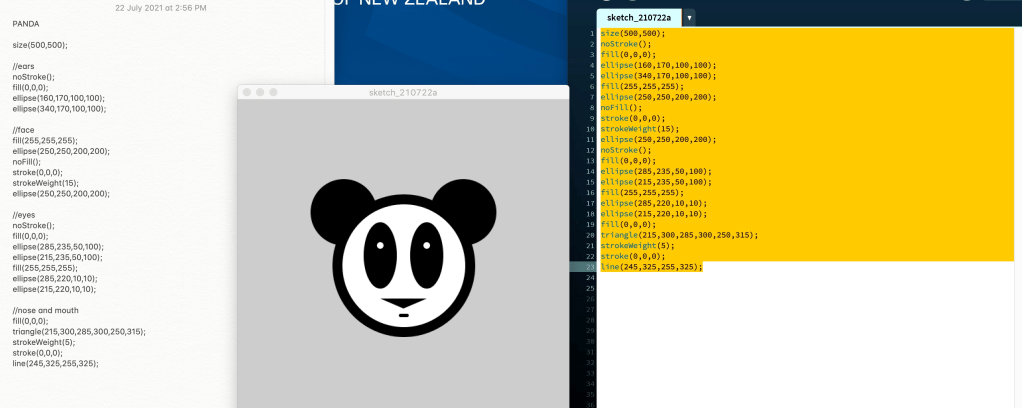Click the panda's black triangle nose
This screenshot has height=408, width=1022.
[x=403, y=301]
